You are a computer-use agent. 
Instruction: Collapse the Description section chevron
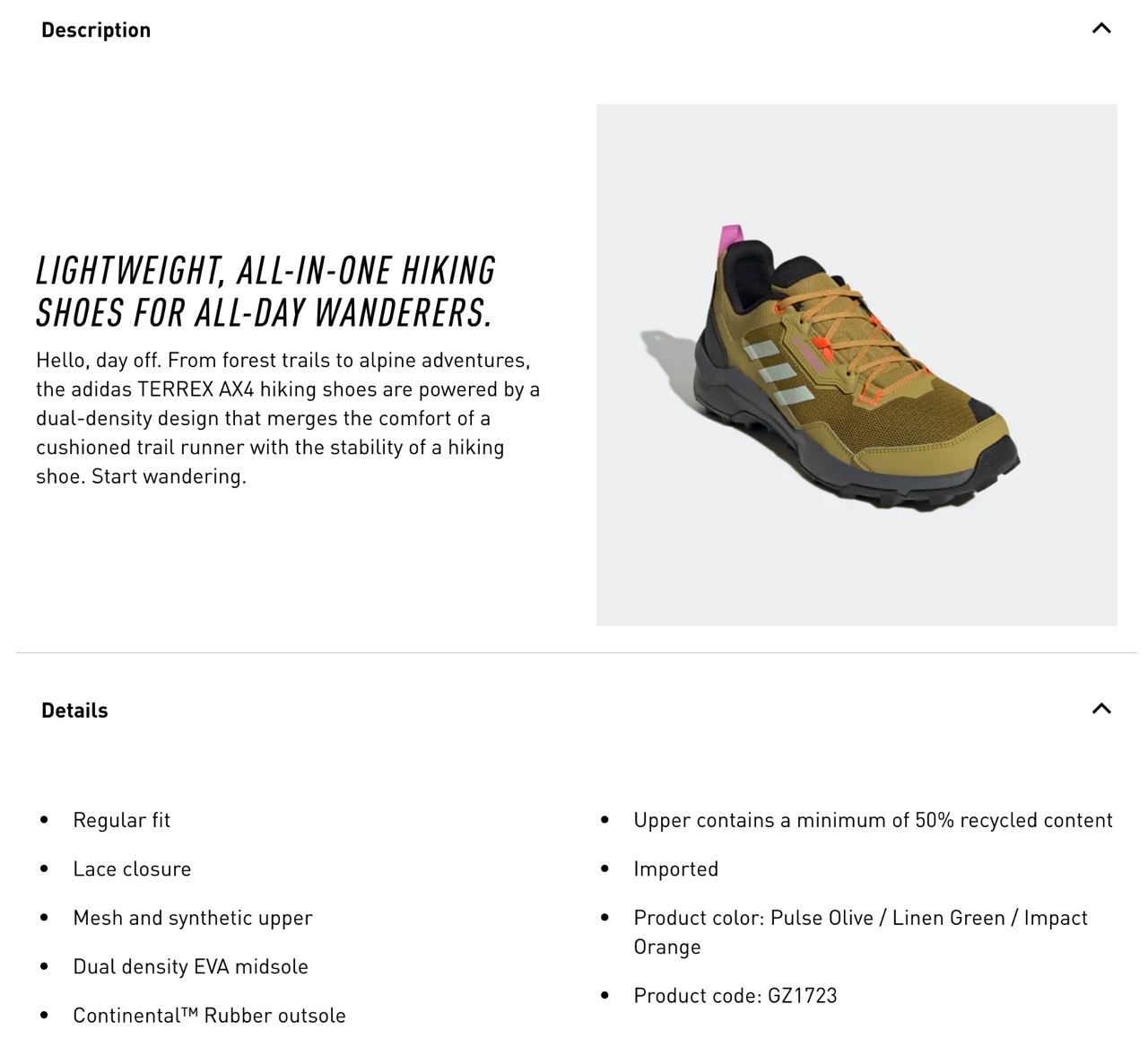(1101, 29)
